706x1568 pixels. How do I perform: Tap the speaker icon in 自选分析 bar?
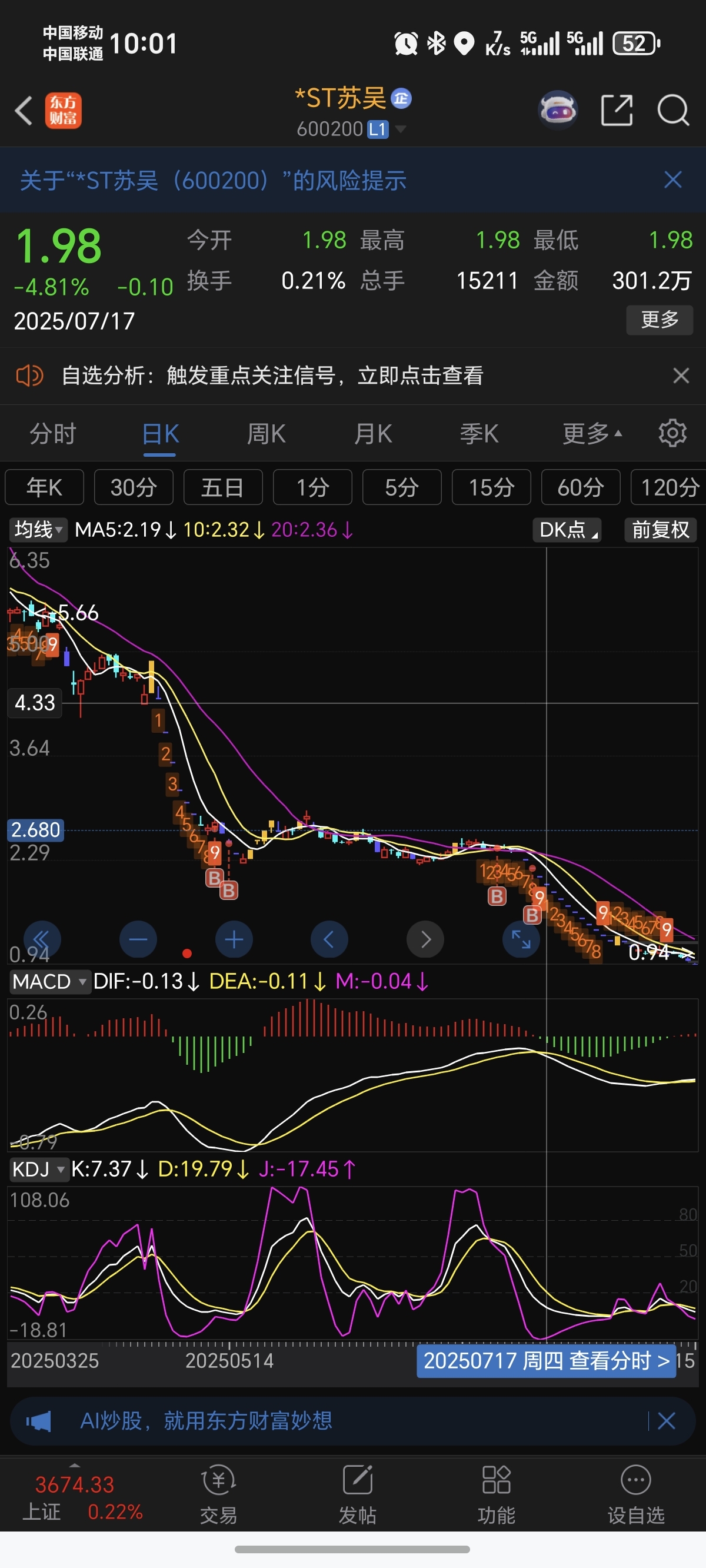(29, 376)
